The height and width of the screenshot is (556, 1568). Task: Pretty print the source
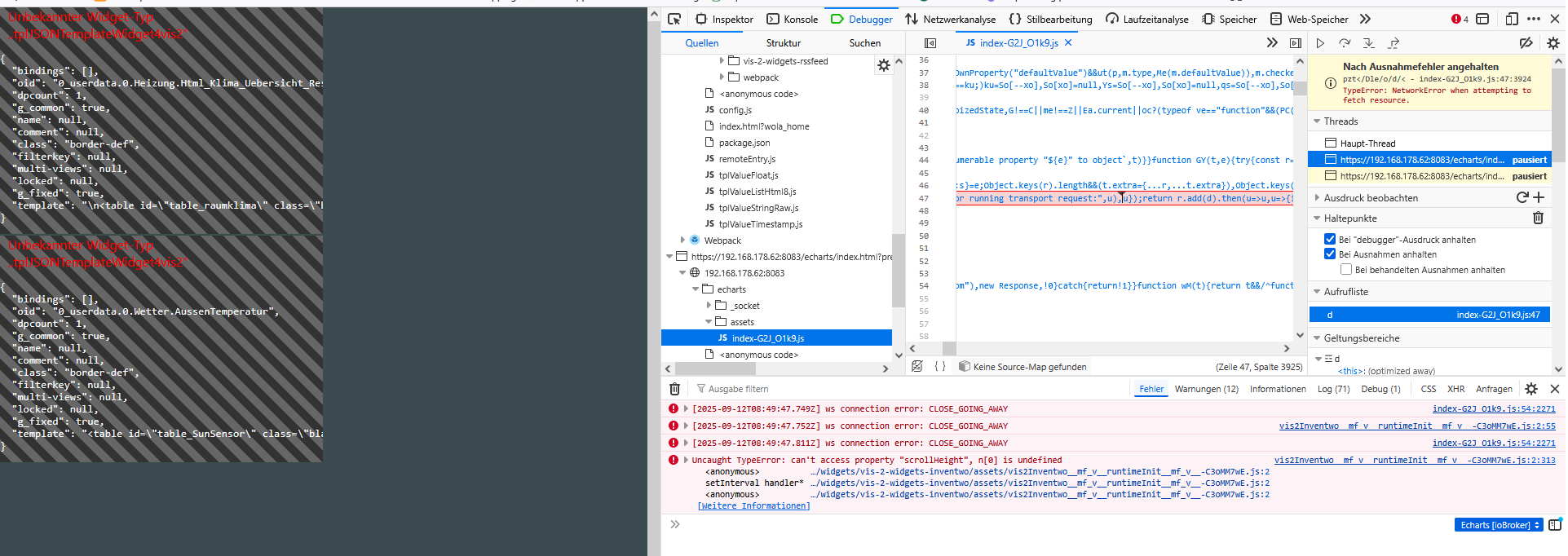[x=940, y=366]
